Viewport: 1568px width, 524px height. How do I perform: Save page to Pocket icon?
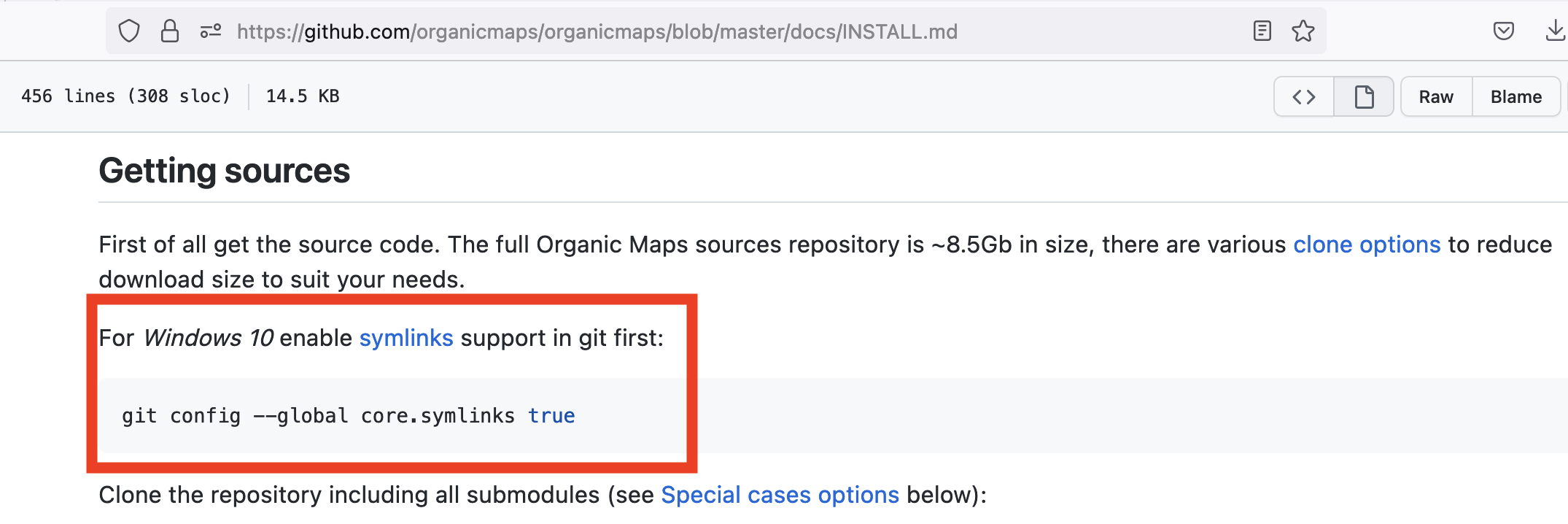1504,31
